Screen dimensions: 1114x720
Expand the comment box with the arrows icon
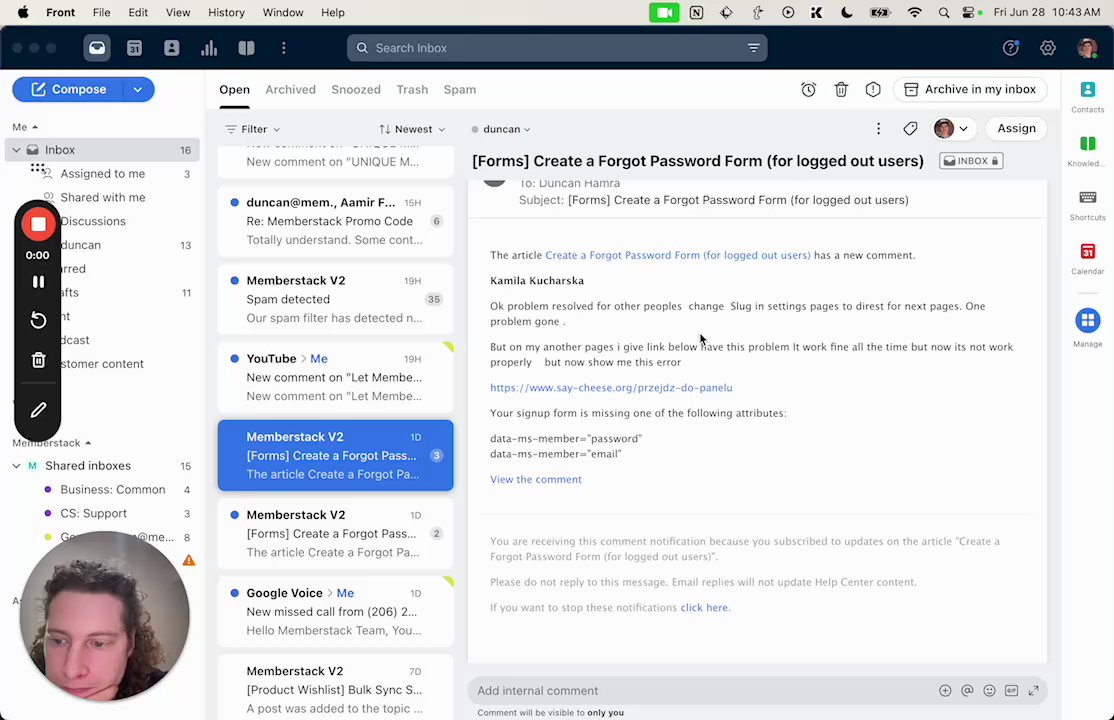coord(1034,690)
